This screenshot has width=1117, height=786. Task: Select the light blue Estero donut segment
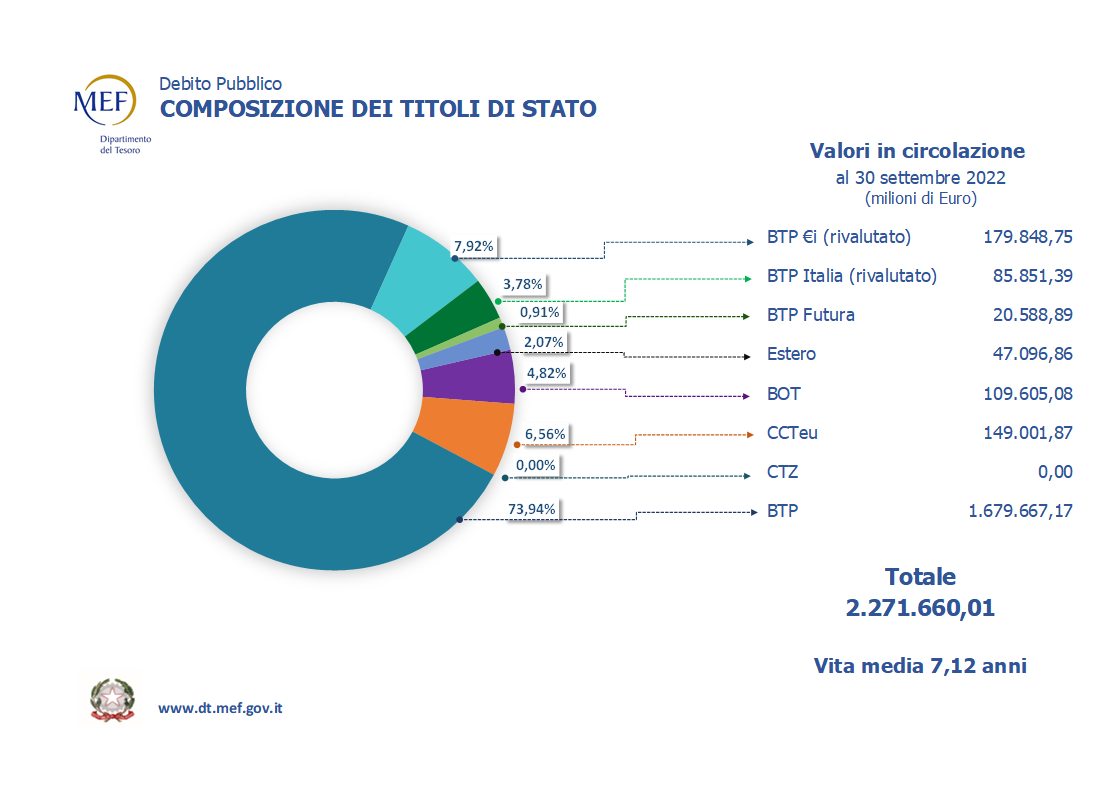click(467, 348)
